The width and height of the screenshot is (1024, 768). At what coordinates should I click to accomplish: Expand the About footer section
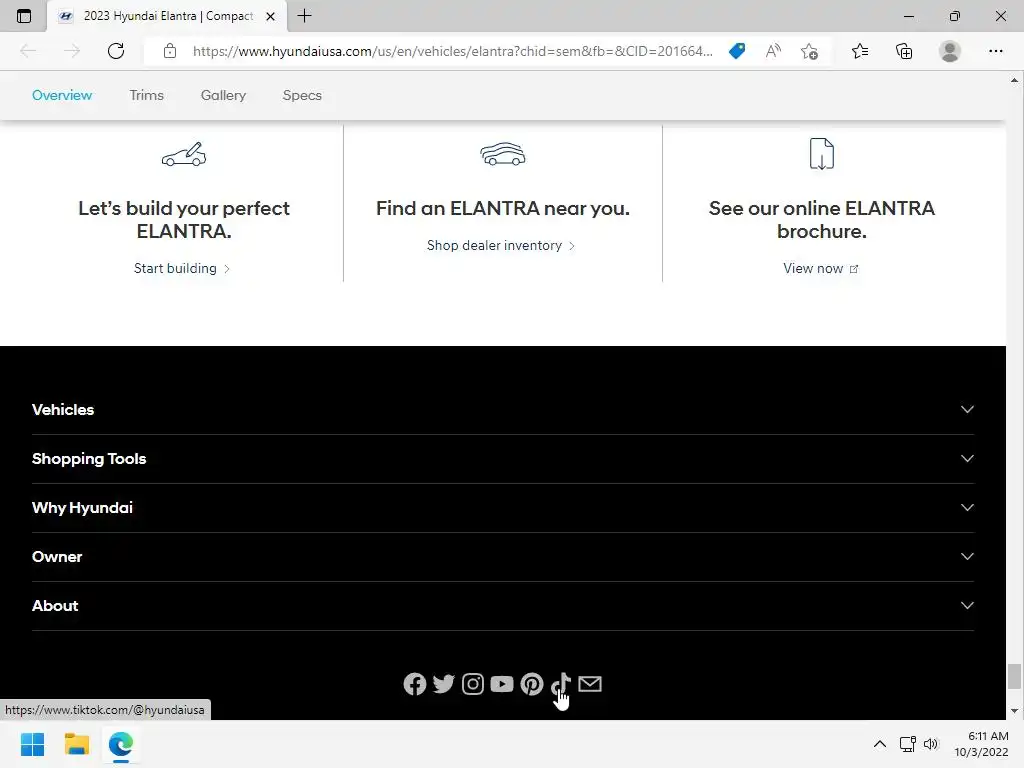[x=503, y=605]
